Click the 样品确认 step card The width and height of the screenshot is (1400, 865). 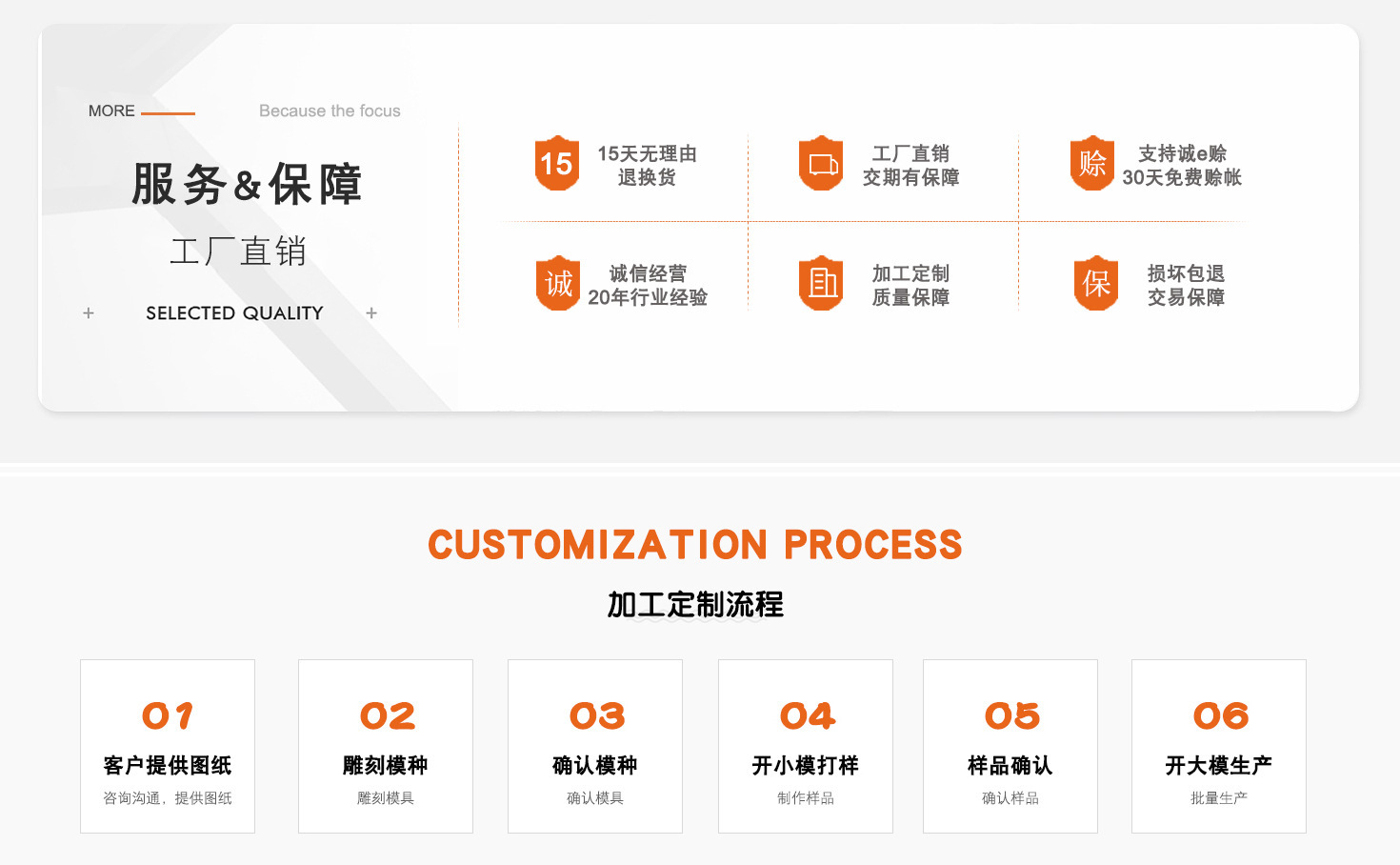pos(1010,746)
